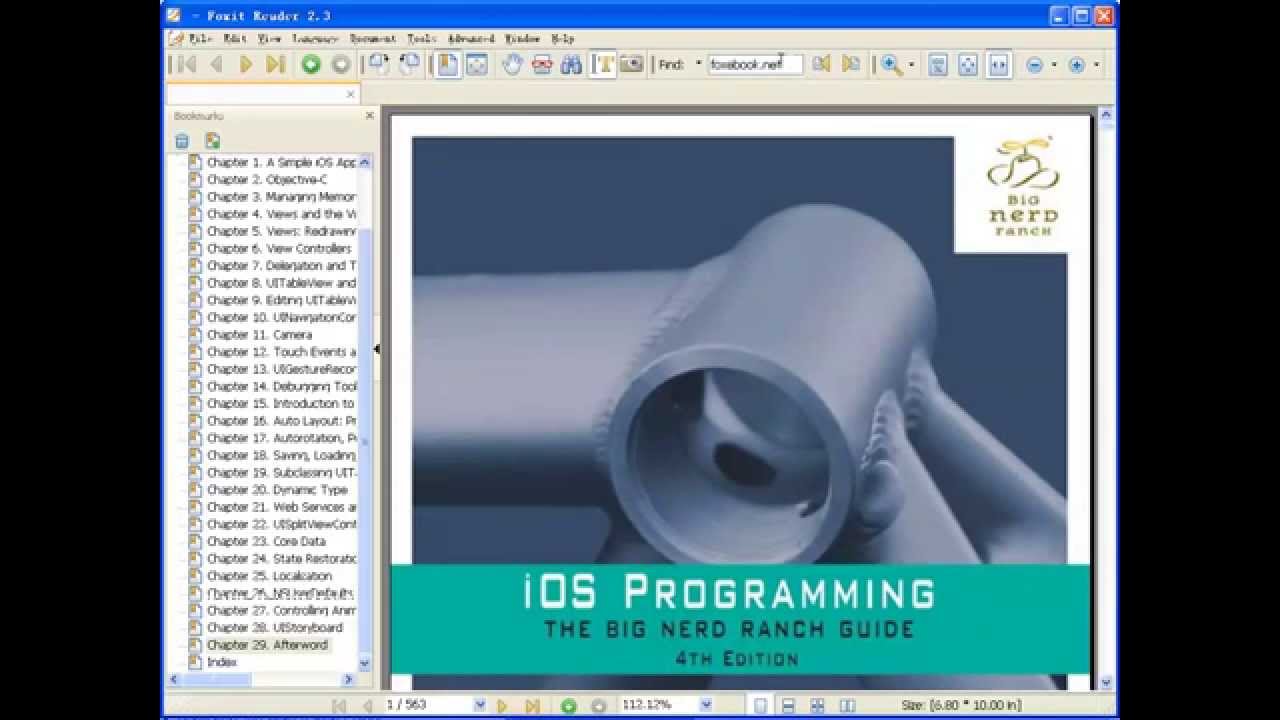Set view to Actual Size
The image size is (1280, 720).
(938, 65)
